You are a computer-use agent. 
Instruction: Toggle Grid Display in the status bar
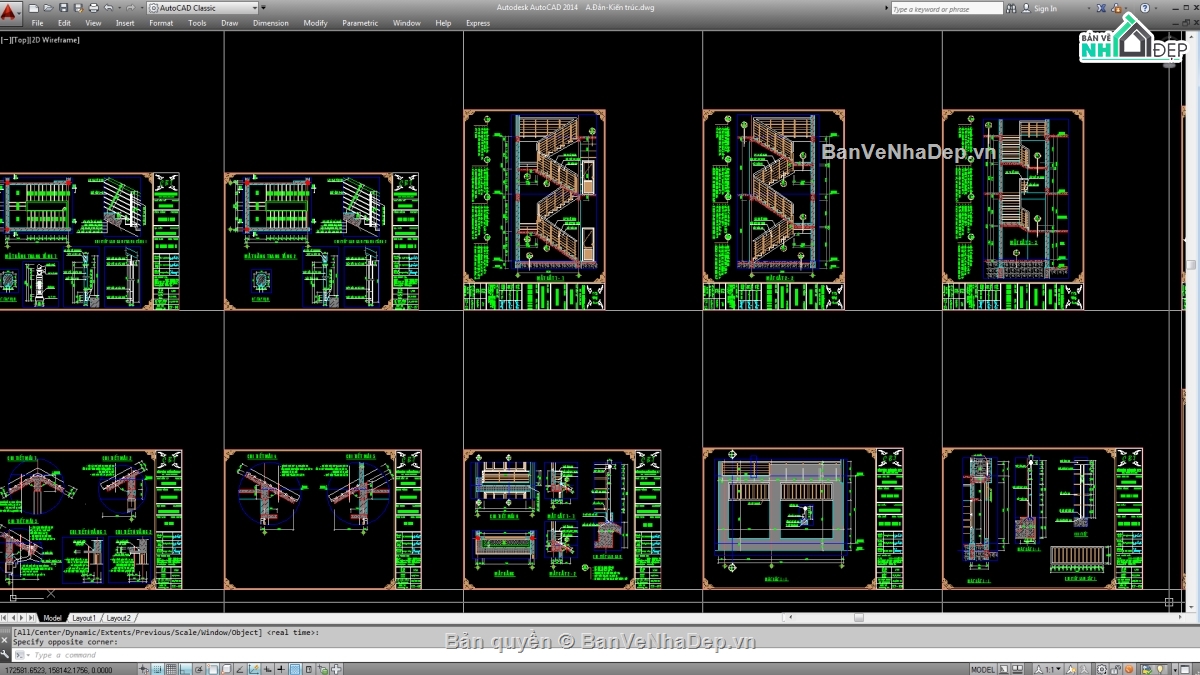(172, 668)
